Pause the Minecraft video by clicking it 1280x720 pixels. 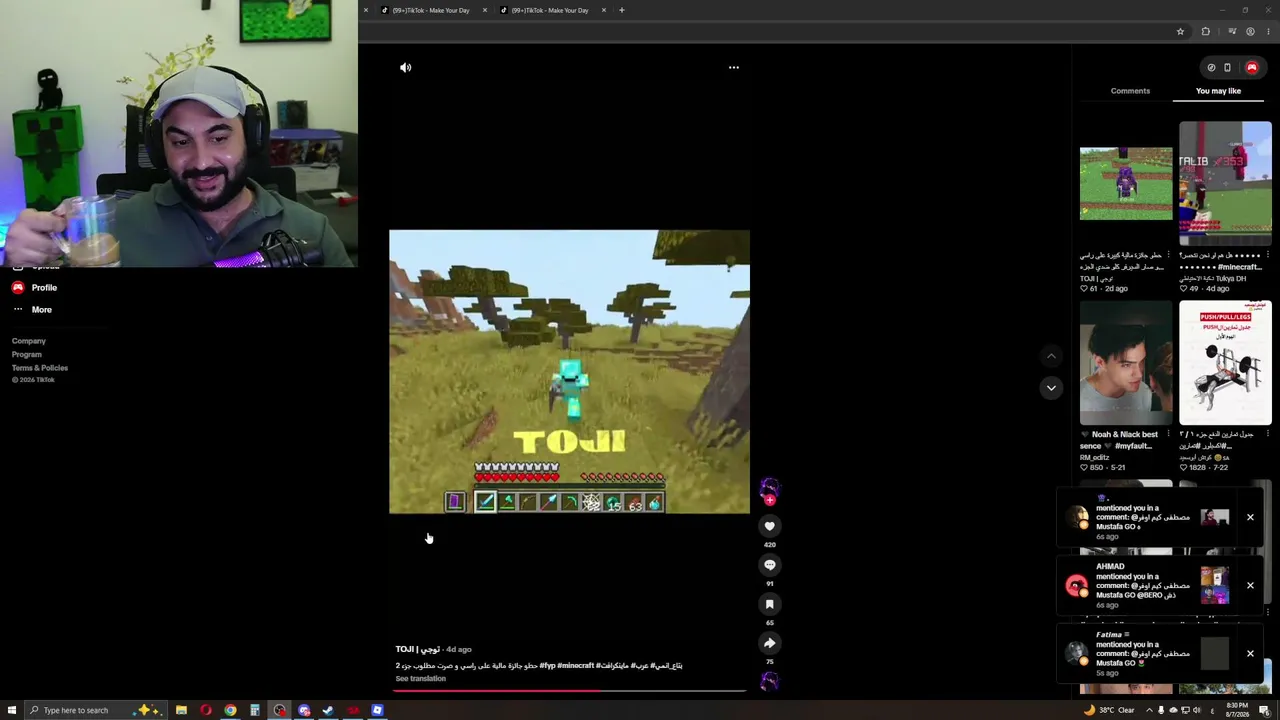(569, 372)
